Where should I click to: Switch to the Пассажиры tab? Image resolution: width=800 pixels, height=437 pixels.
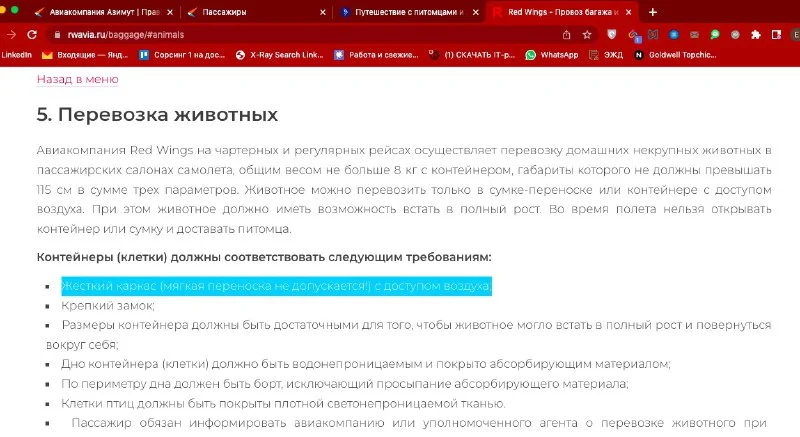tap(257, 12)
